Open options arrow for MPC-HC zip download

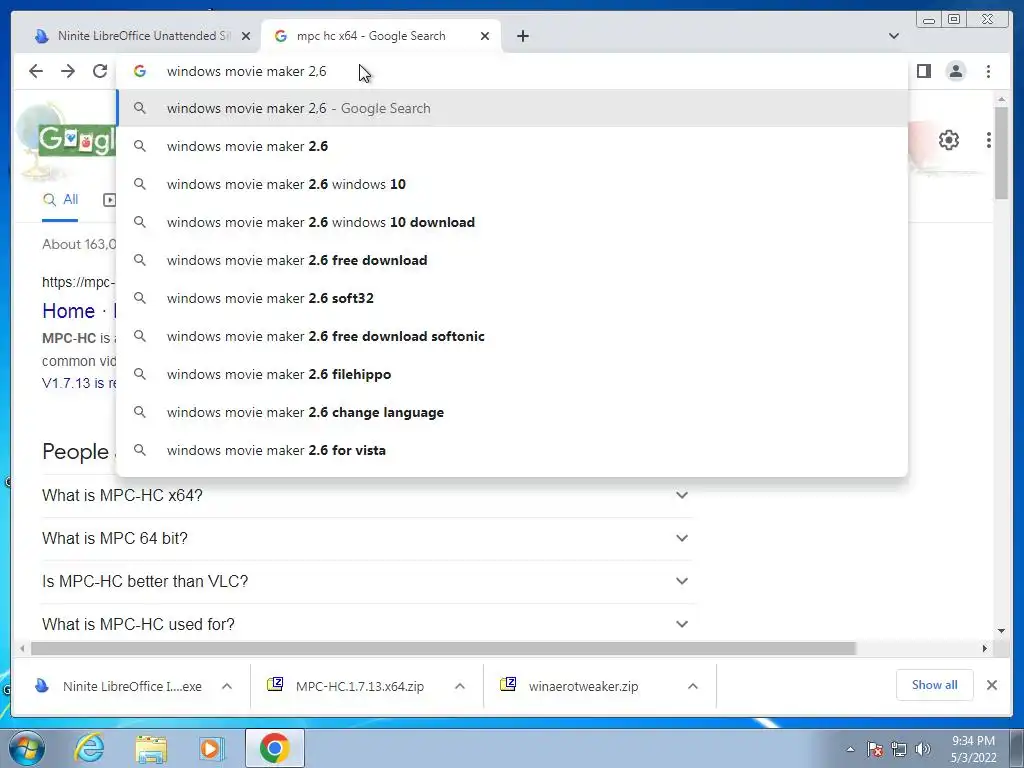[x=460, y=686]
